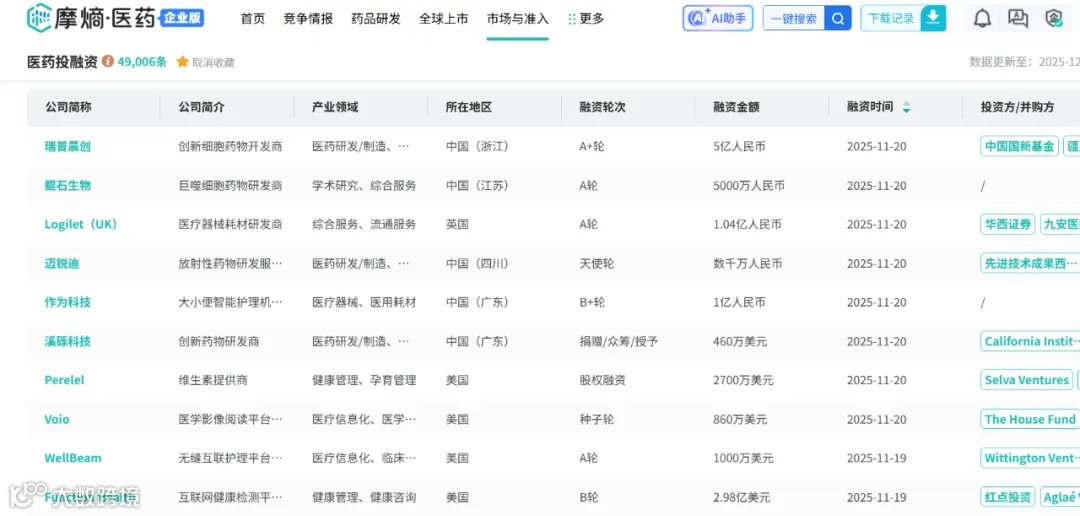Open 药品研发 menu

[x=376, y=19]
